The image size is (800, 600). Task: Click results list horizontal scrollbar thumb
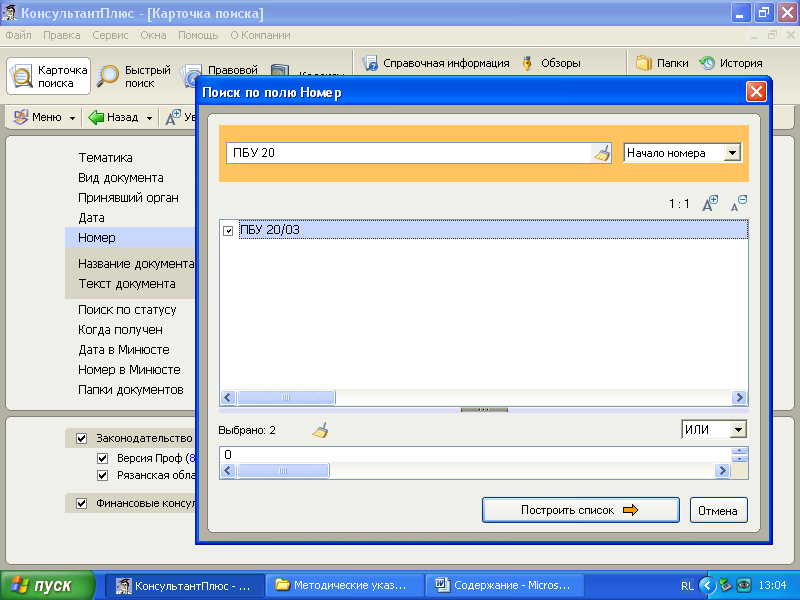click(286, 397)
